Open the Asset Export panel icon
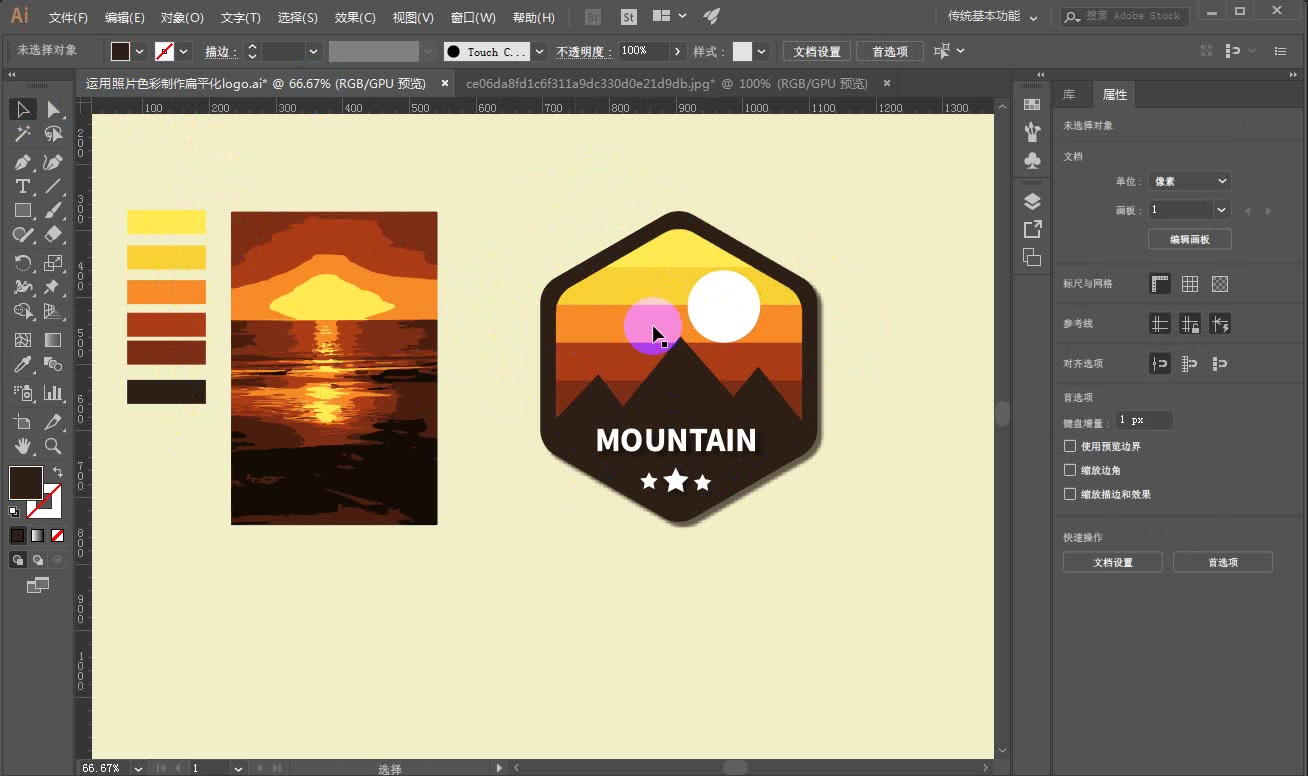 pyautogui.click(x=1032, y=229)
